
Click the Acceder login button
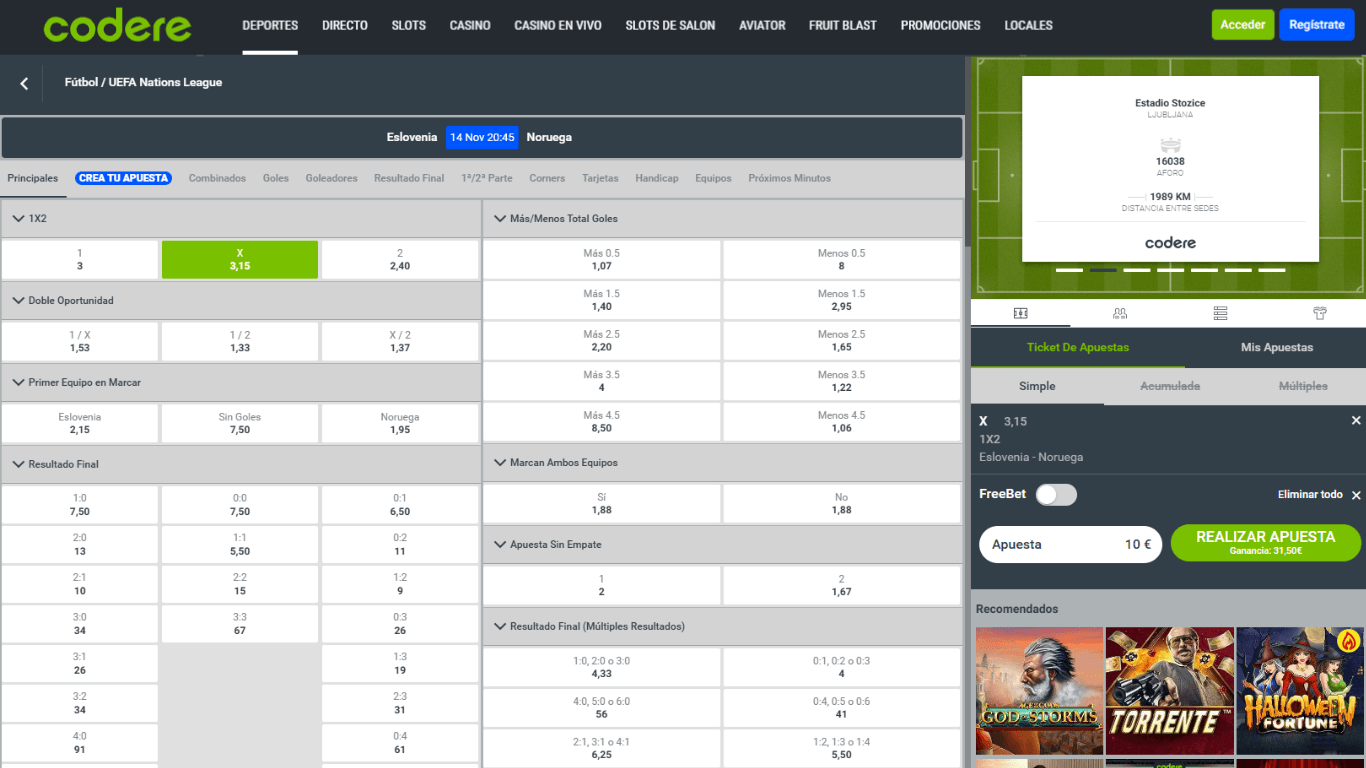1243,25
